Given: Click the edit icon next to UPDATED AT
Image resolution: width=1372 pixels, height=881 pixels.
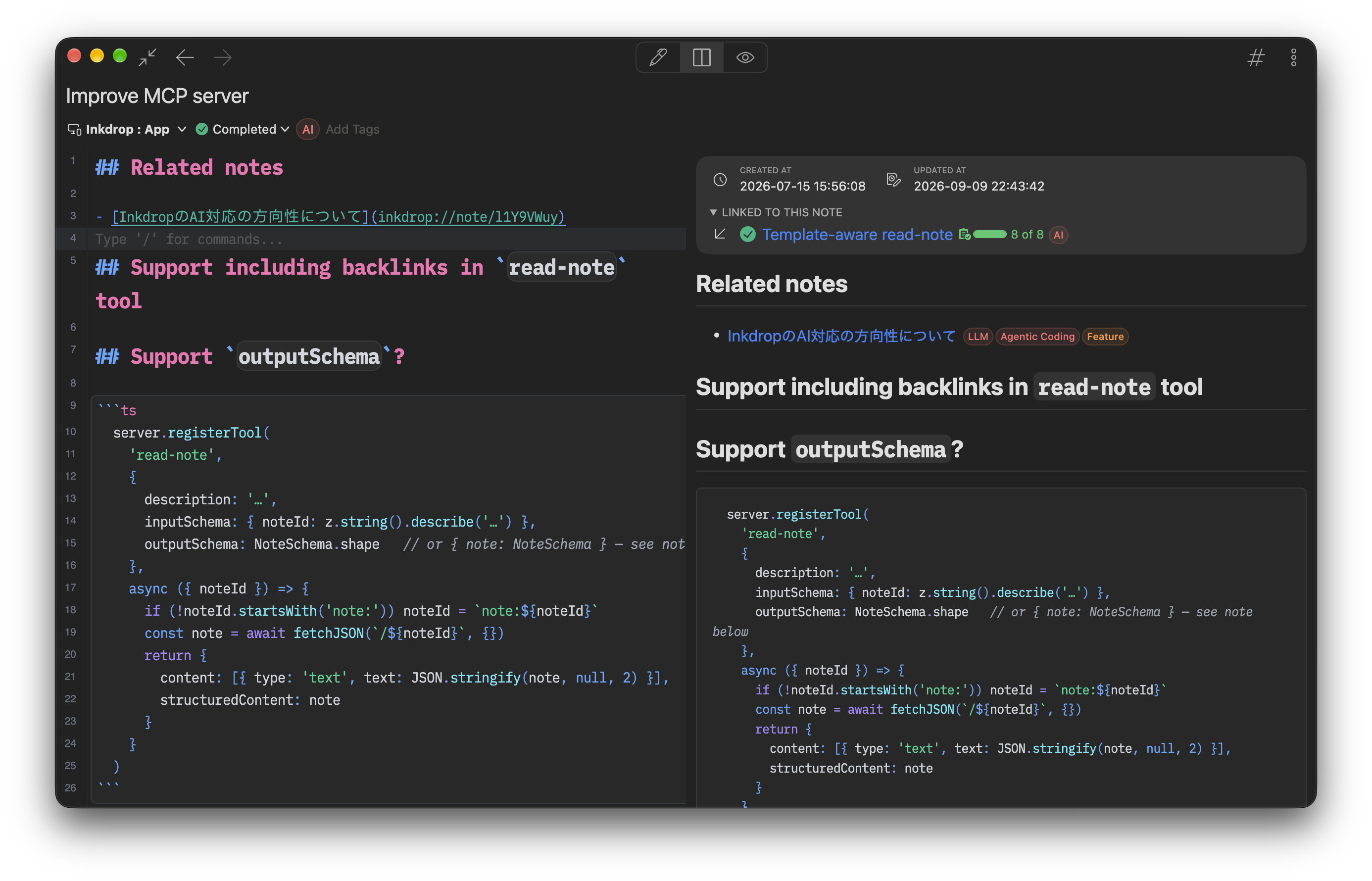Looking at the screenshot, I should pyautogui.click(x=893, y=180).
